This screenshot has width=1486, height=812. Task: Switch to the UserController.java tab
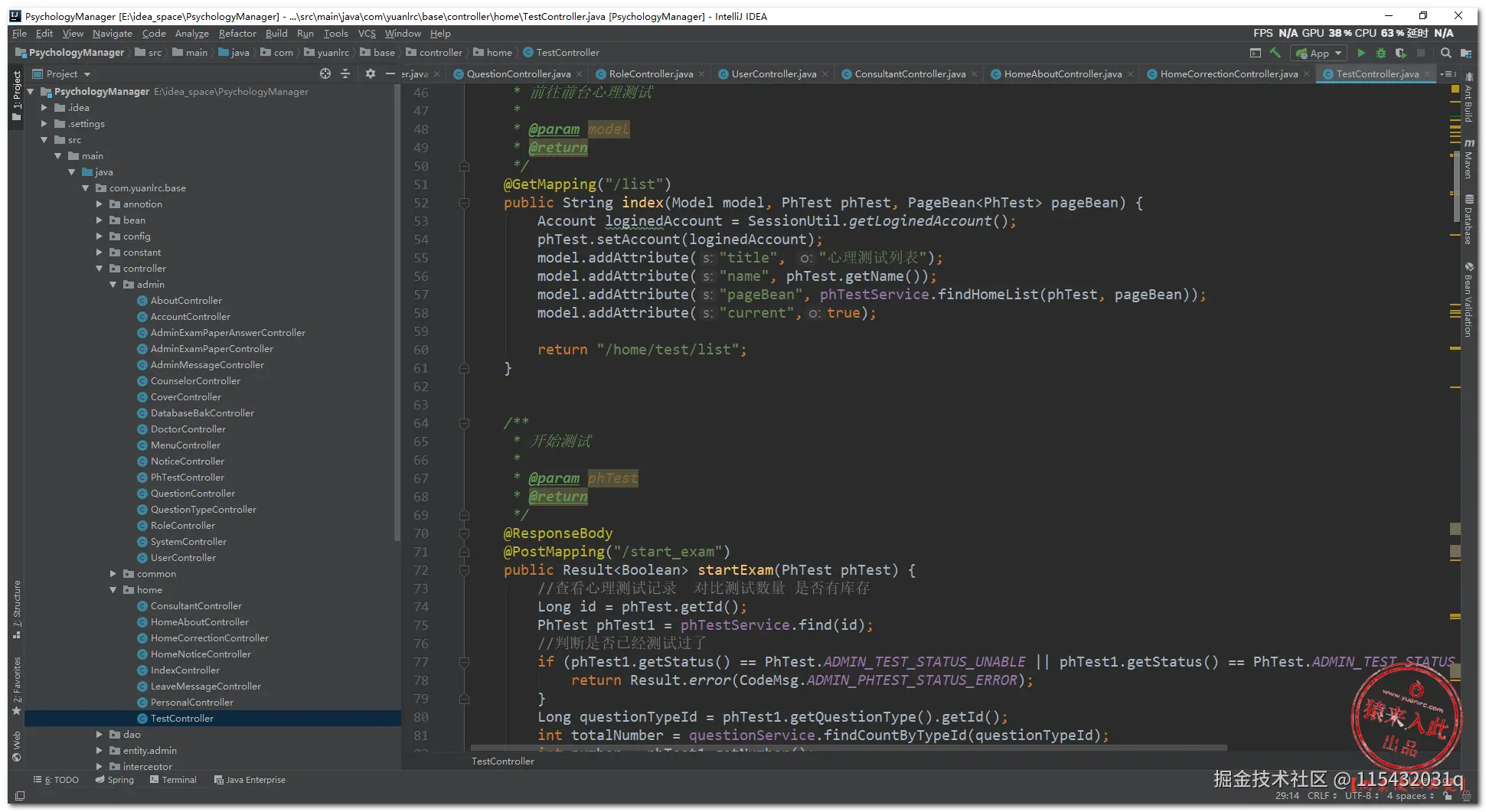pyautogui.click(x=773, y=74)
